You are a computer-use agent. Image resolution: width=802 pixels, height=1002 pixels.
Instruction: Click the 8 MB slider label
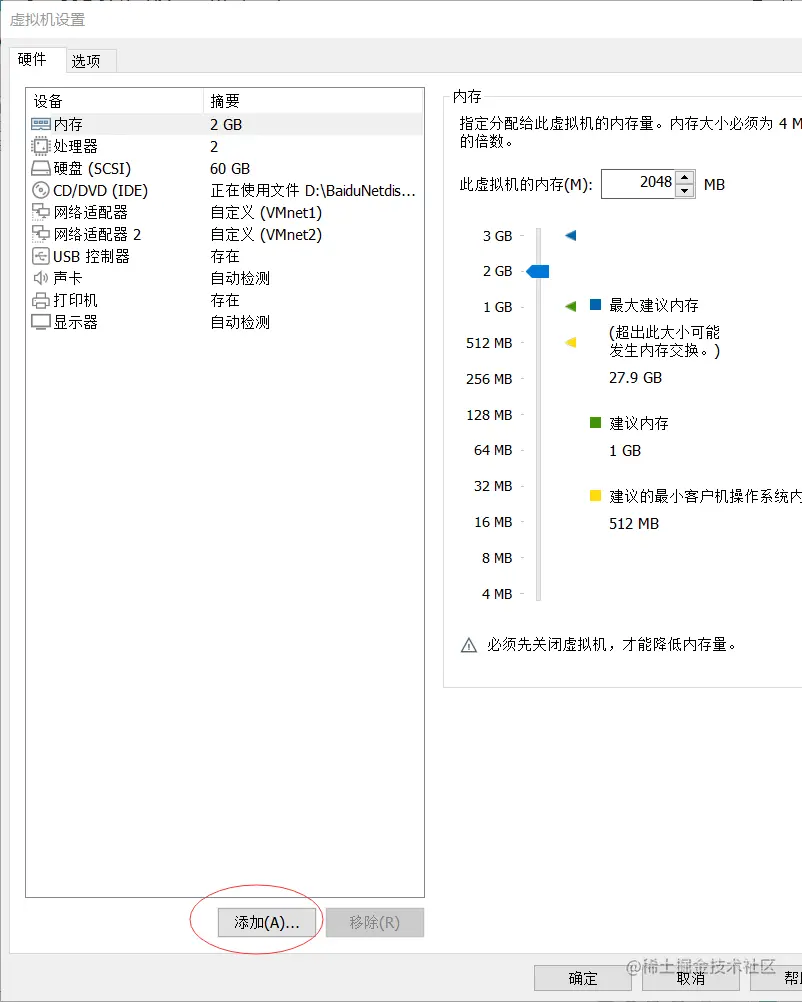497,558
